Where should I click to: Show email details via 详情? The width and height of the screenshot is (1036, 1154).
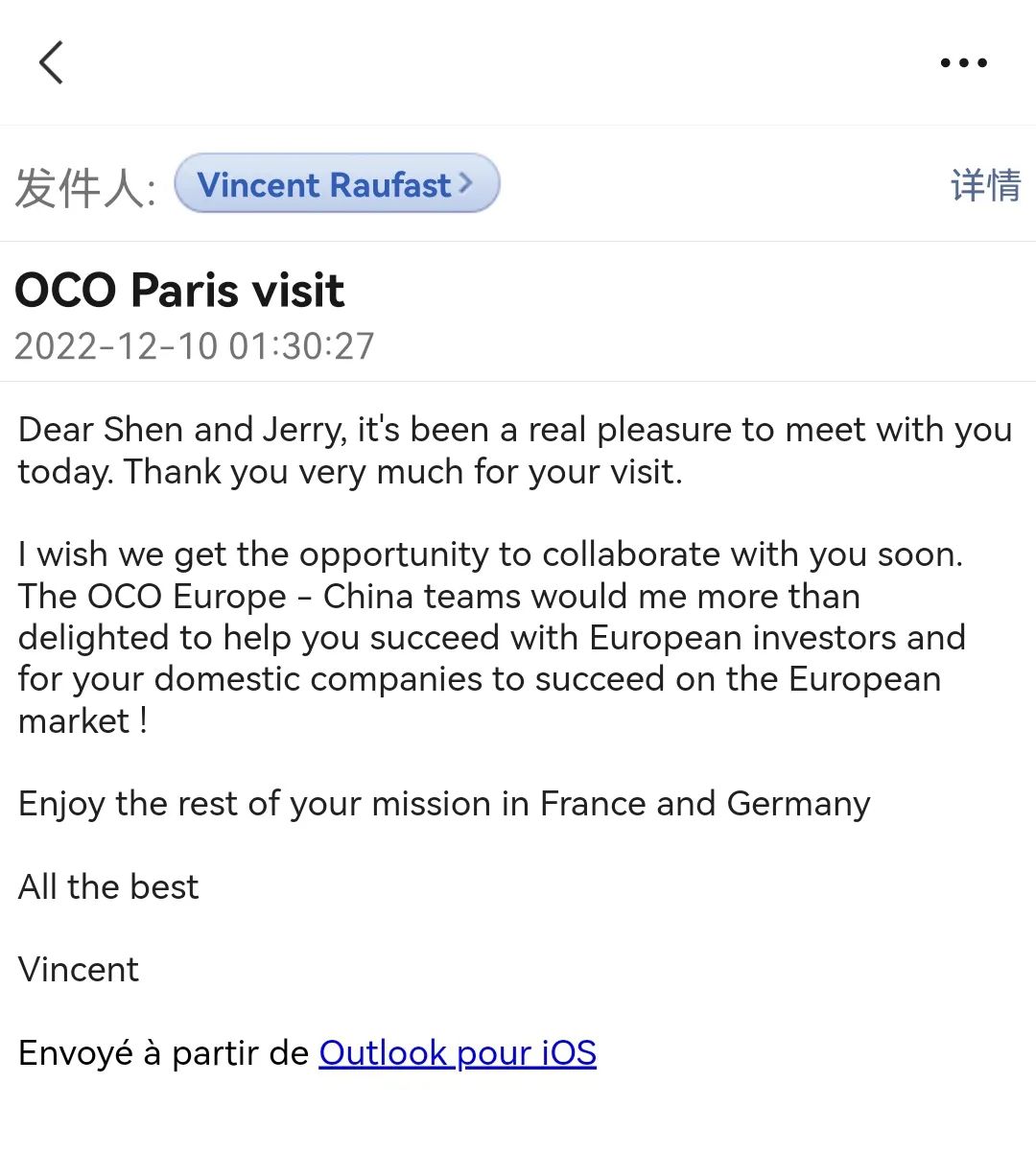(985, 185)
